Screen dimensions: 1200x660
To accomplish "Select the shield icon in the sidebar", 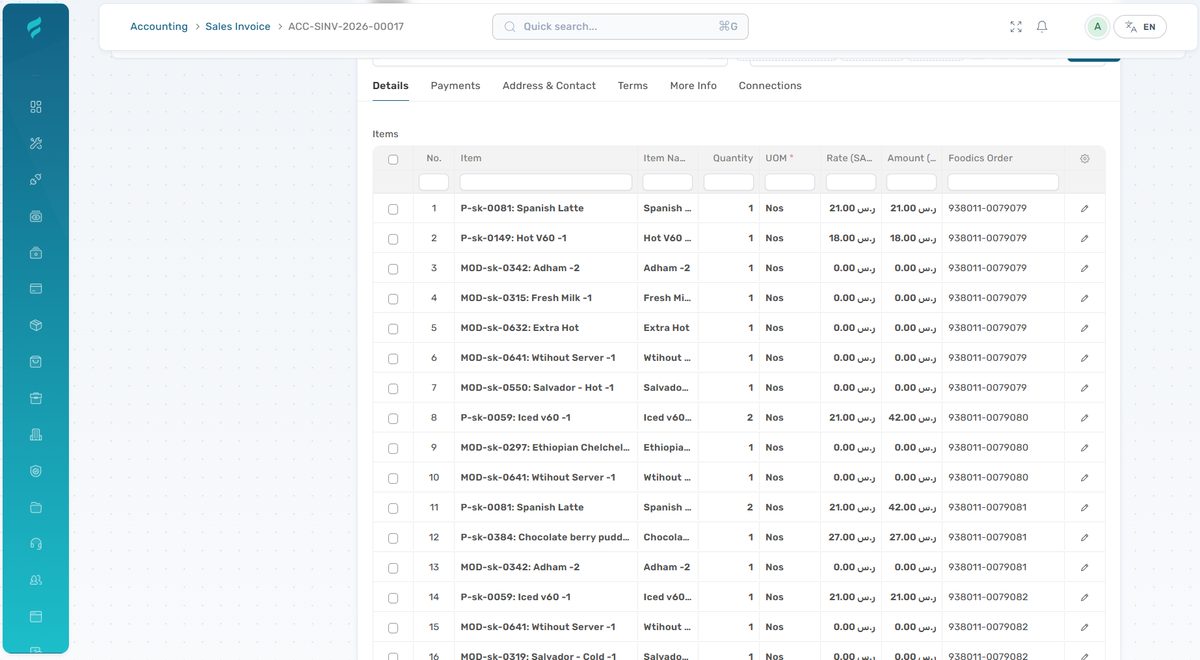I will pyautogui.click(x=35, y=470).
